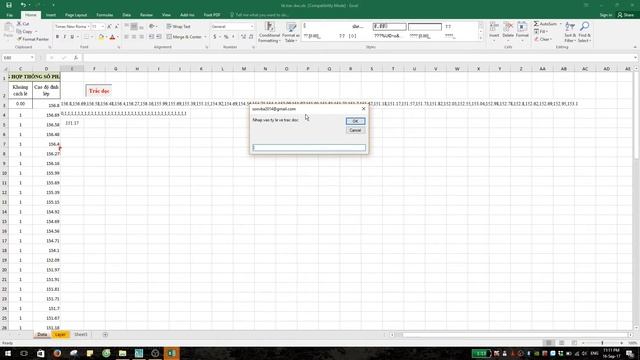This screenshot has width=640, height=360.
Task: Apply the yellow fill color
Action: pyautogui.click(x=101, y=37)
